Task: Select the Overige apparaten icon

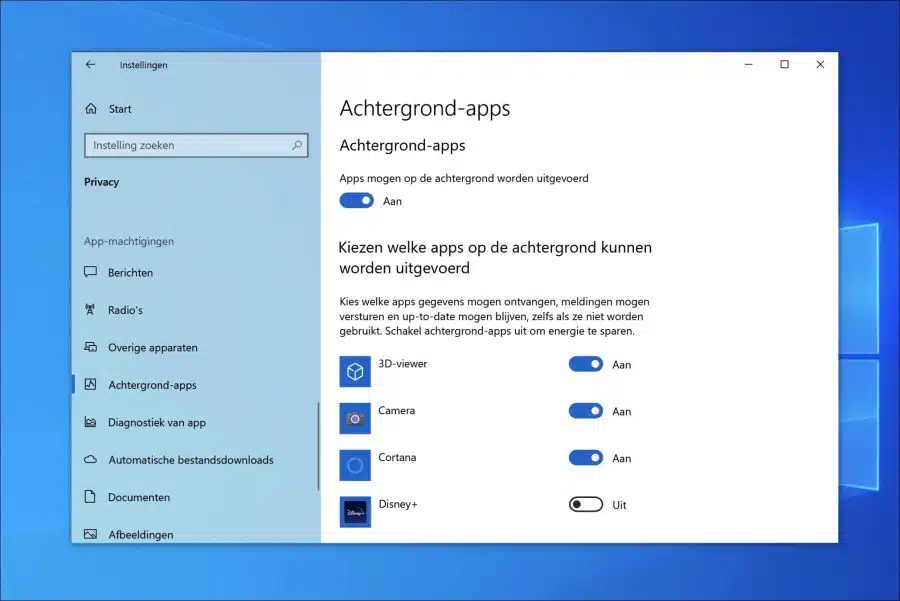Action: coord(91,347)
